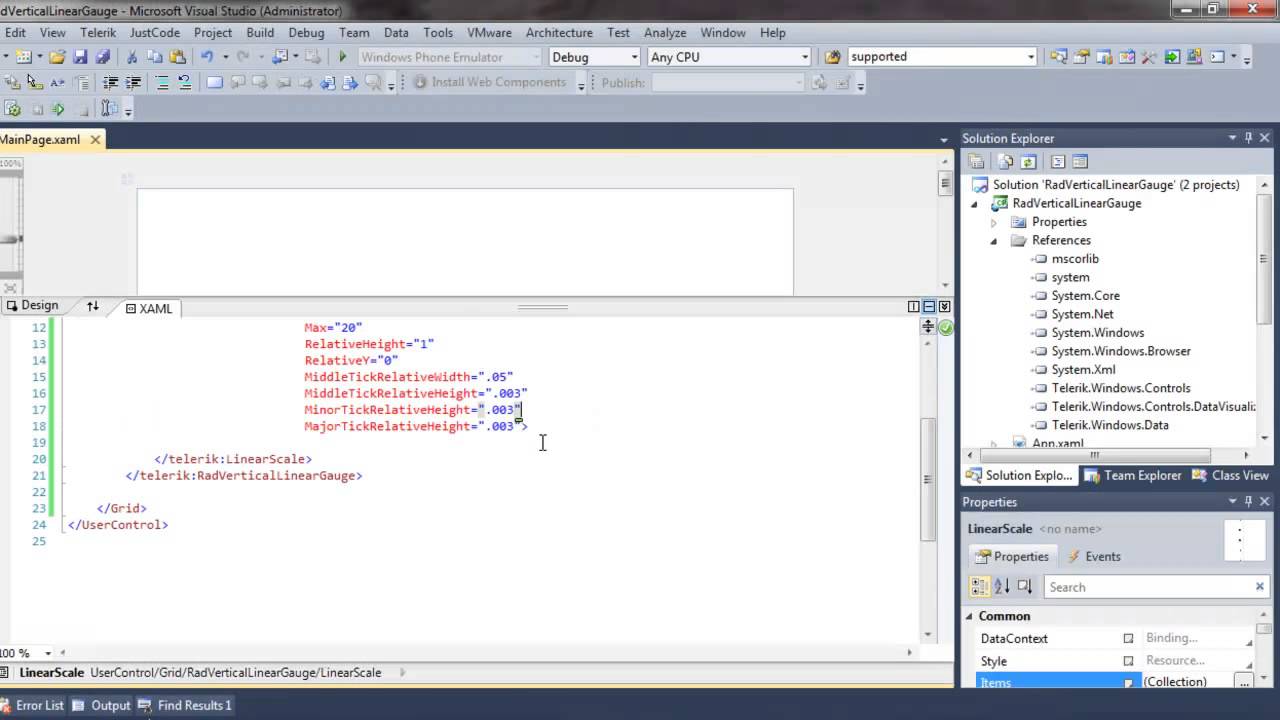Click the Save icon in toolbar
1280x720 pixels.
pos(80,57)
